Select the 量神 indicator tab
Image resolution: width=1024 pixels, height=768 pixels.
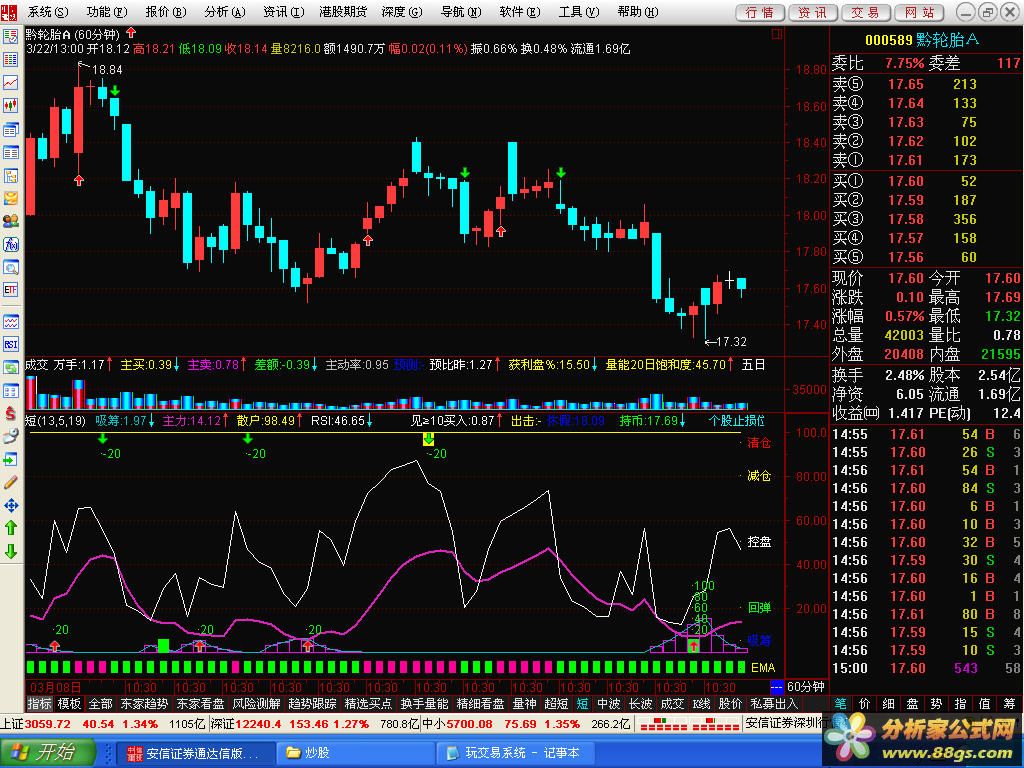coord(524,703)
